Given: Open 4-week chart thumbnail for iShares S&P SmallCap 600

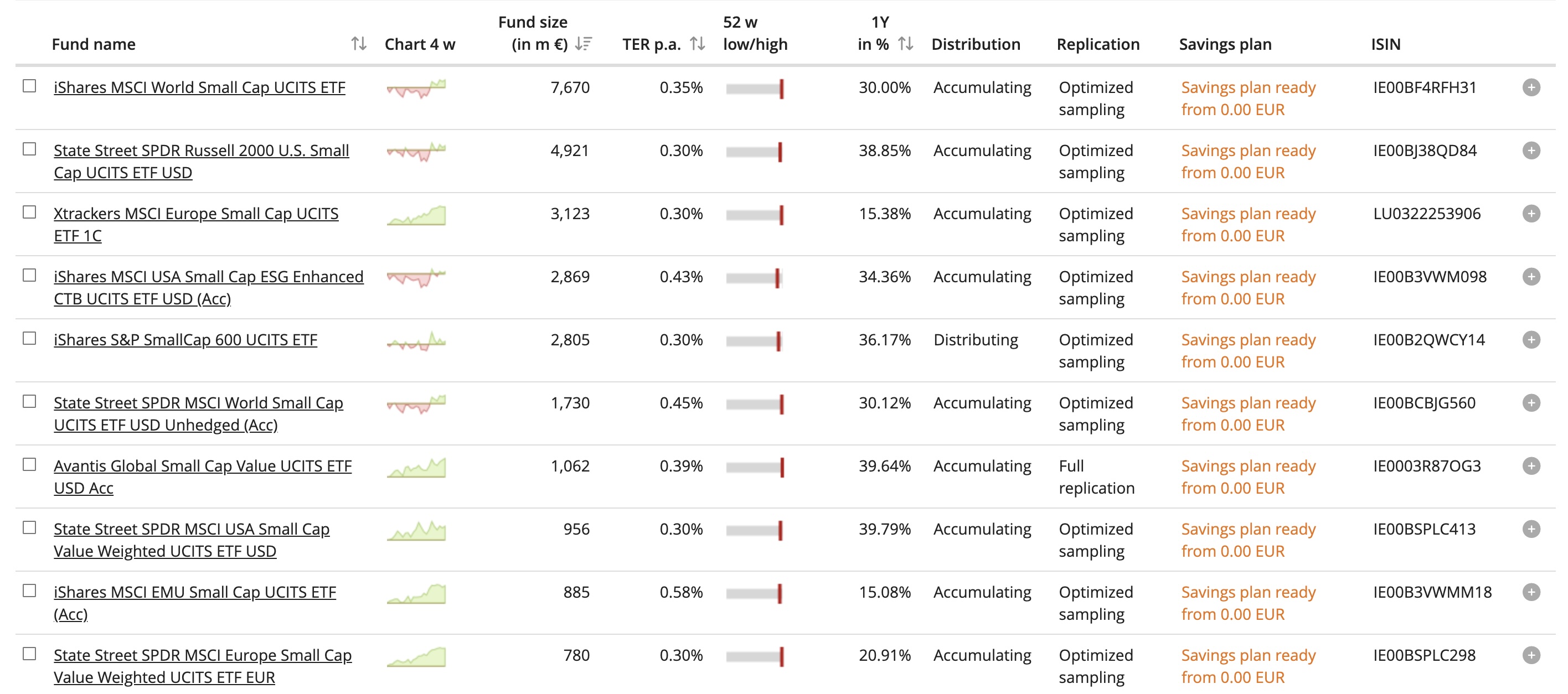Looking at the screenshot, I should point(416,341).
